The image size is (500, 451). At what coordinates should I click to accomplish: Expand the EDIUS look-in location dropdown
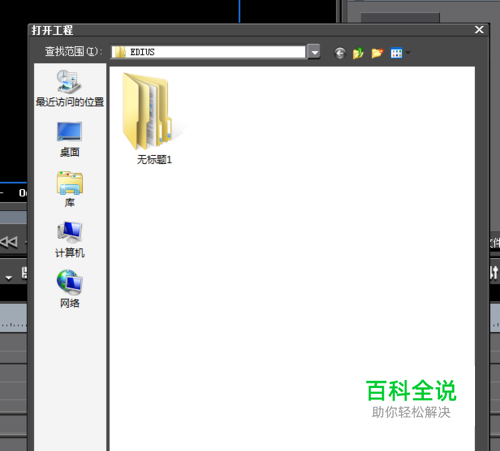tap(314, 52)
